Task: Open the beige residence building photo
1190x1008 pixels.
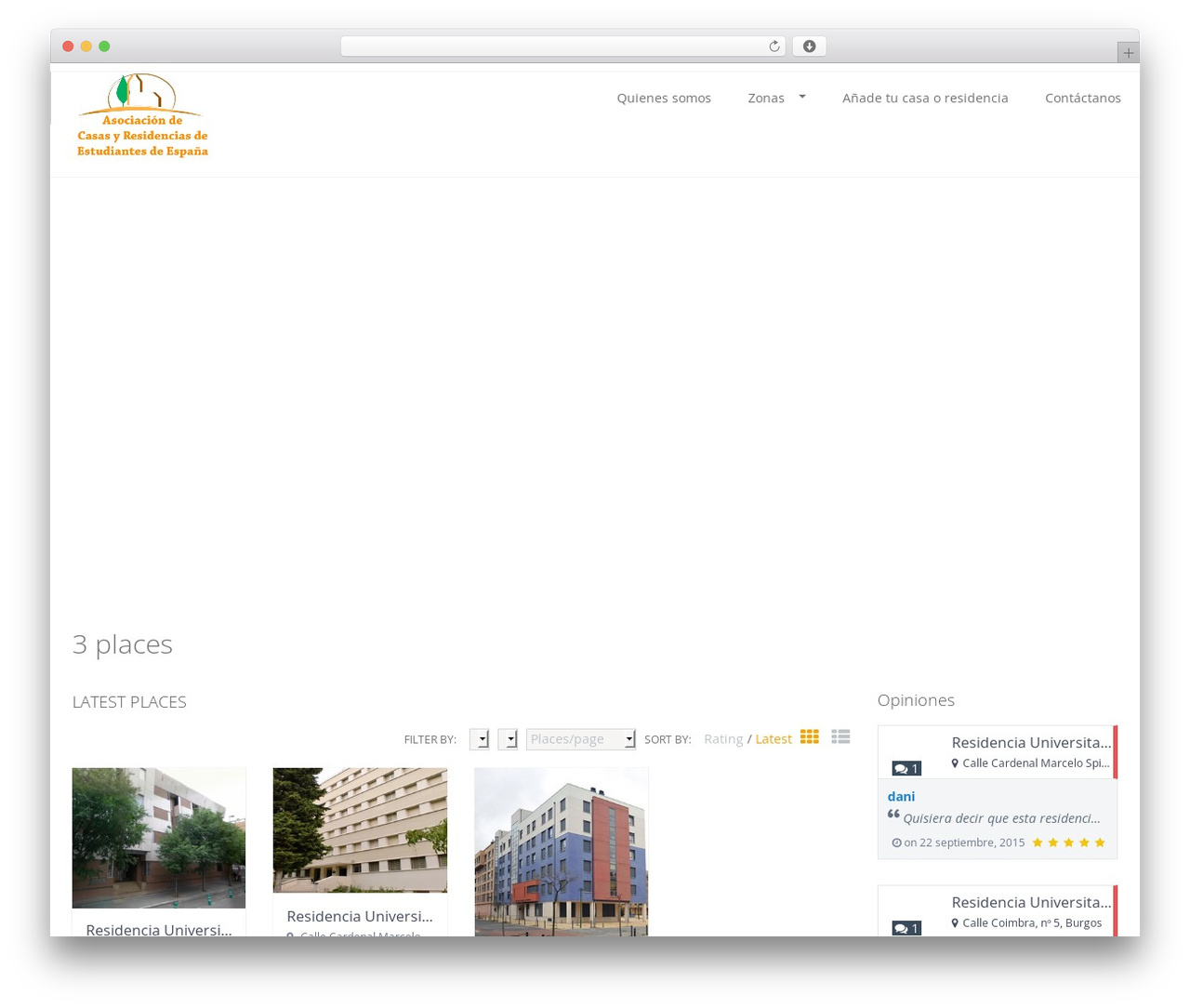Action: tap(360, 830)
